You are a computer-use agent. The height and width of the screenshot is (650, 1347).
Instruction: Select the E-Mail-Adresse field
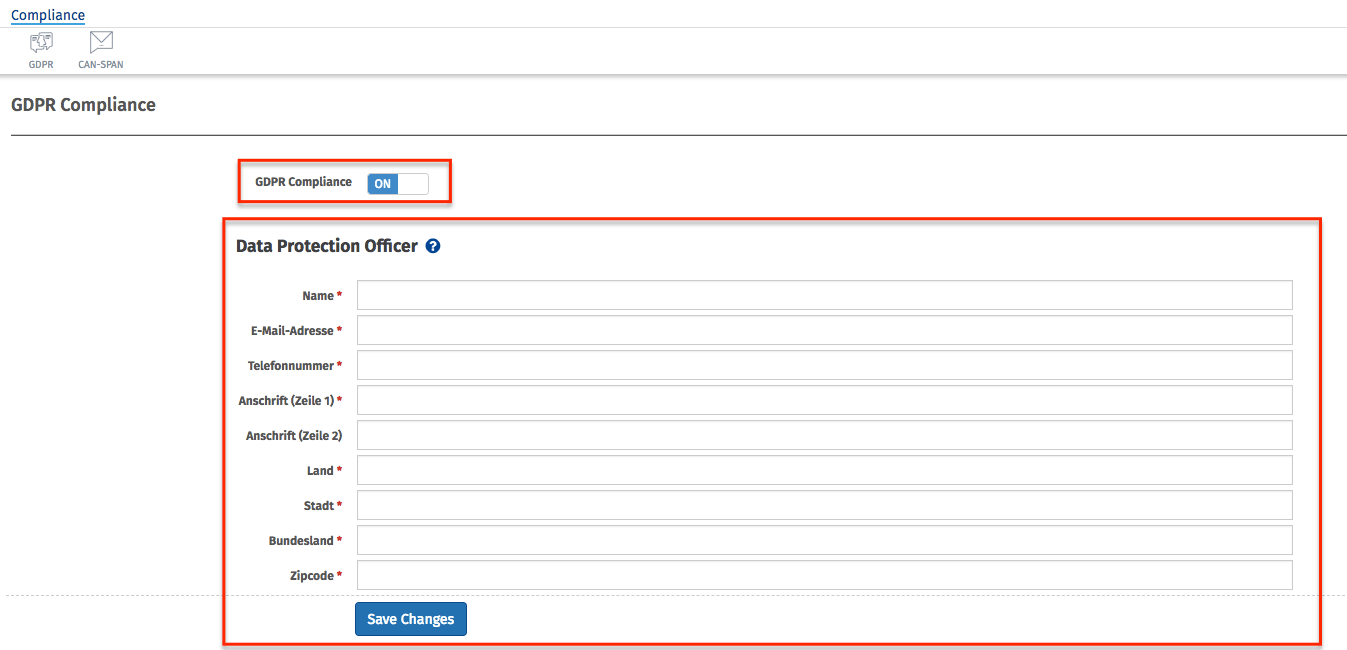824,330
